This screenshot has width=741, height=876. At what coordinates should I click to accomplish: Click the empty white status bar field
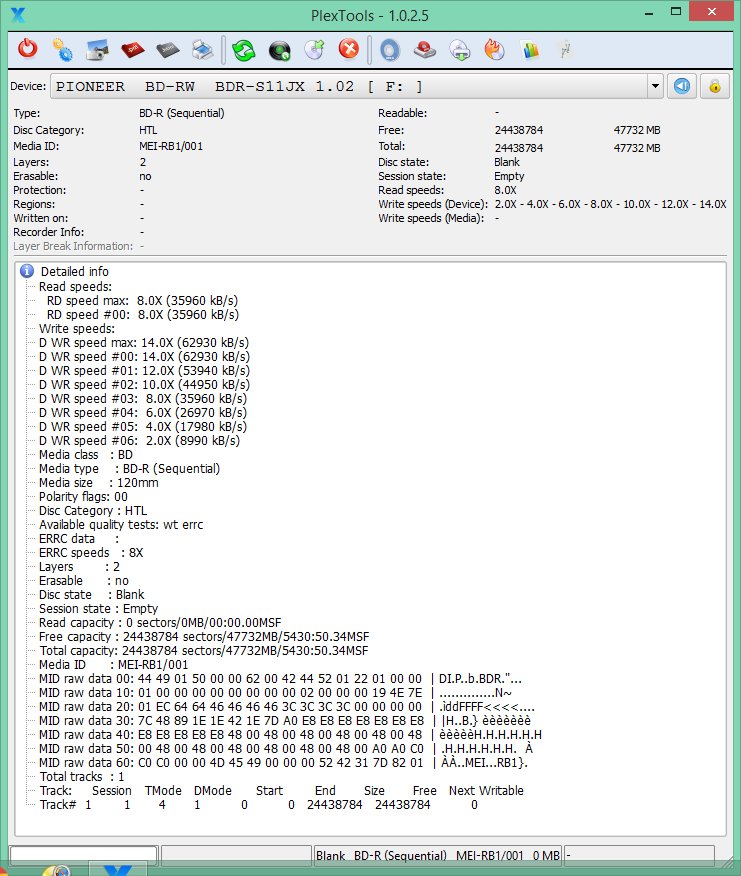pyautogui.click(x=83, y=856)
